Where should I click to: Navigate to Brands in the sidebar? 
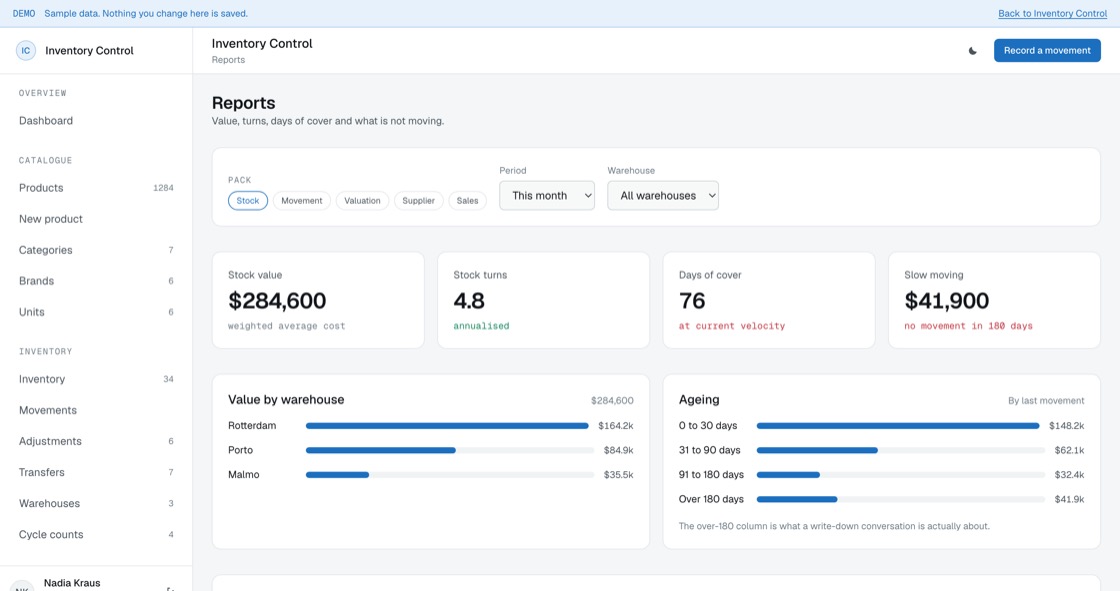click(96, 281)
